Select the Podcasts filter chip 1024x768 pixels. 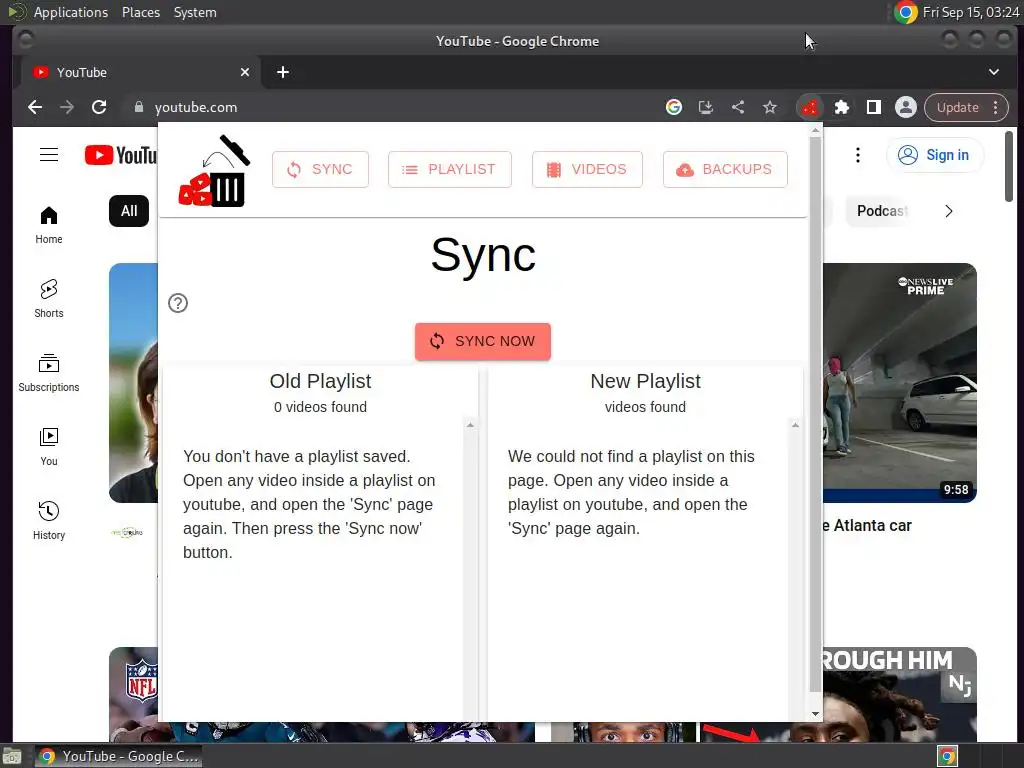pyautogui.click(x=880, y=211)
